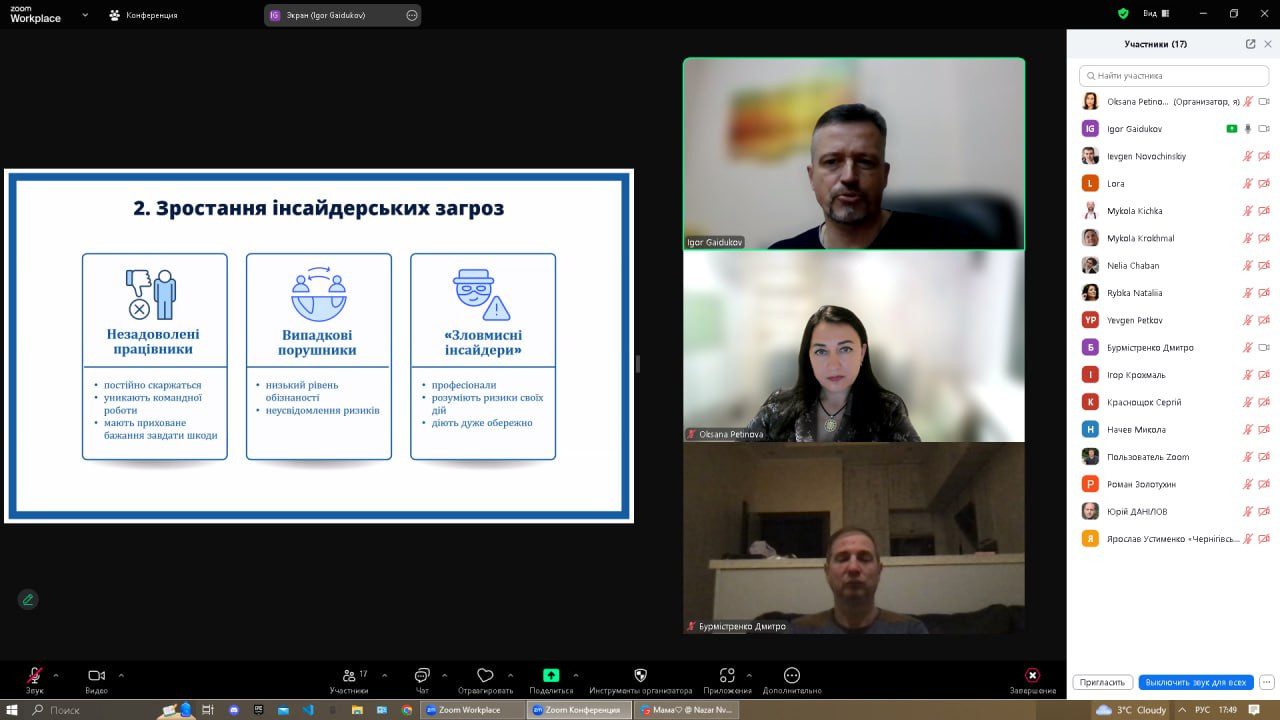Open the Chrome taskbar icon

(407, 710)
